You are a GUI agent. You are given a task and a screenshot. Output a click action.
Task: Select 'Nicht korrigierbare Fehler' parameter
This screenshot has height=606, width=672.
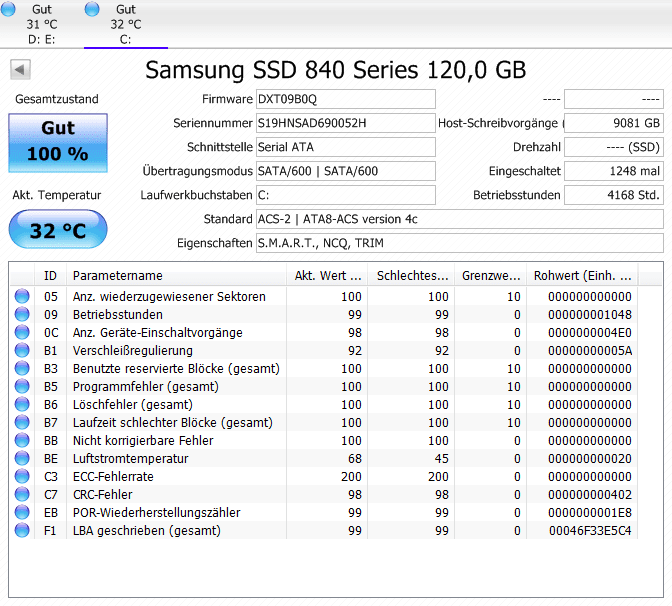143,441
